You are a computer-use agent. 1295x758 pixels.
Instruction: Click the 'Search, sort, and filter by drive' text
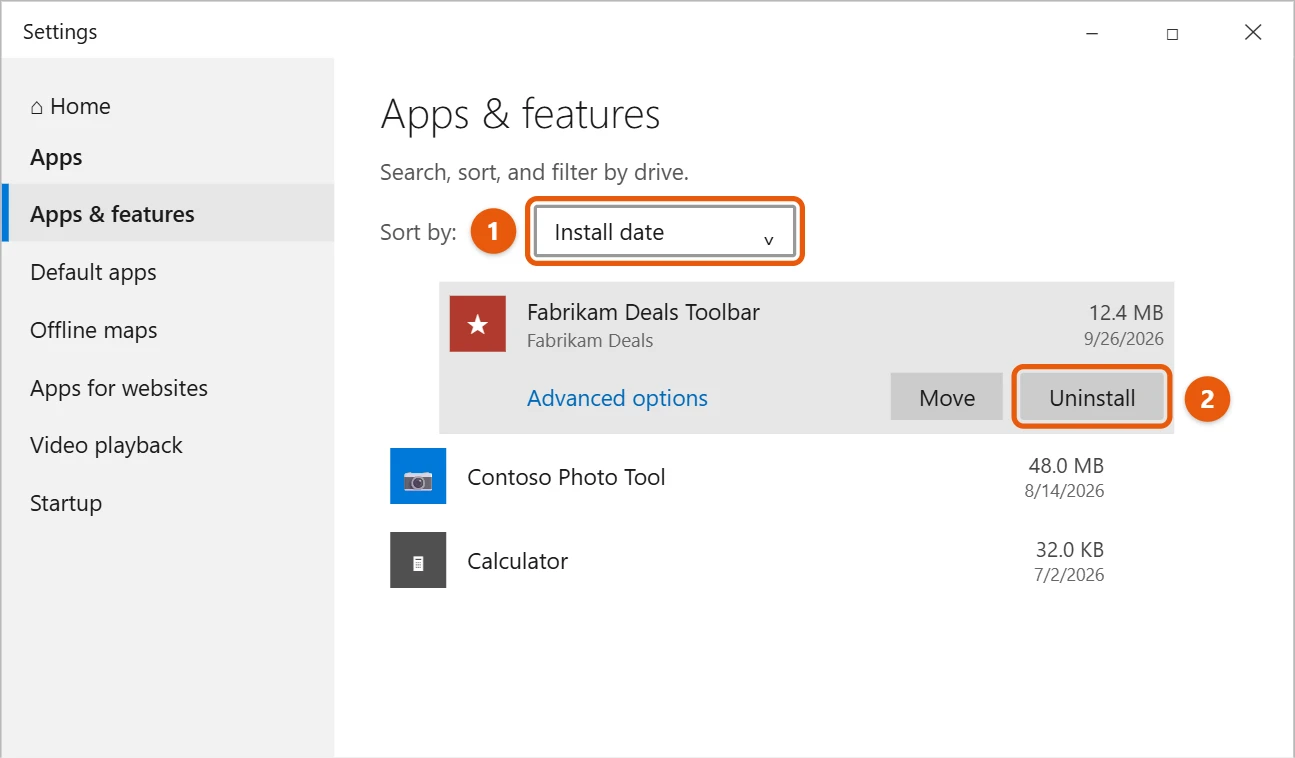tap(534, 172)
